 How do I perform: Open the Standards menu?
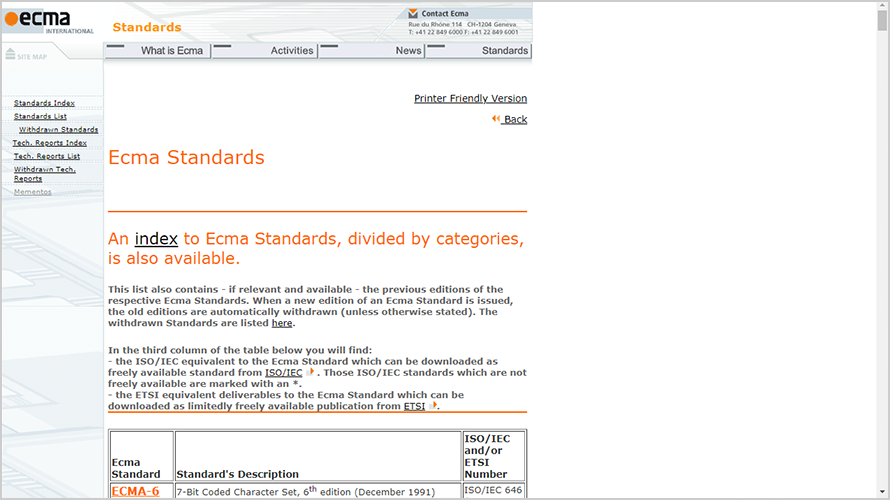[x=478, y=51]
